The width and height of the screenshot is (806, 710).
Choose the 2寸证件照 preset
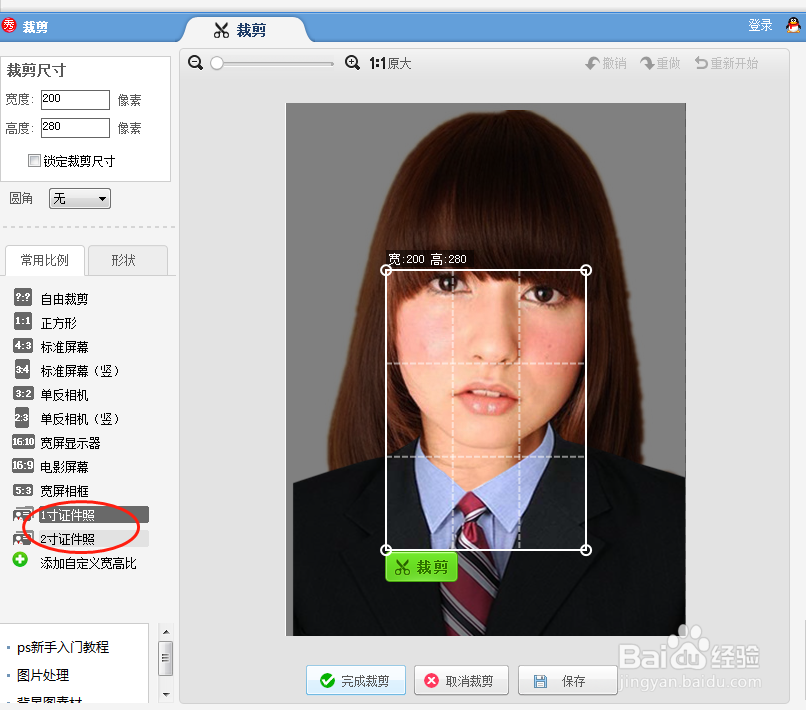[x=94, y=539]
